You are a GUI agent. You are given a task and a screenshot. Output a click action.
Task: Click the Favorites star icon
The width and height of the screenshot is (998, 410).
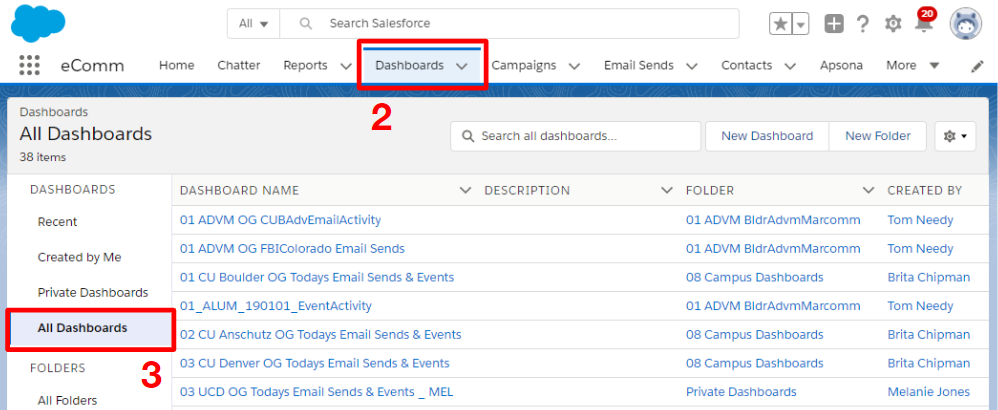780,24
